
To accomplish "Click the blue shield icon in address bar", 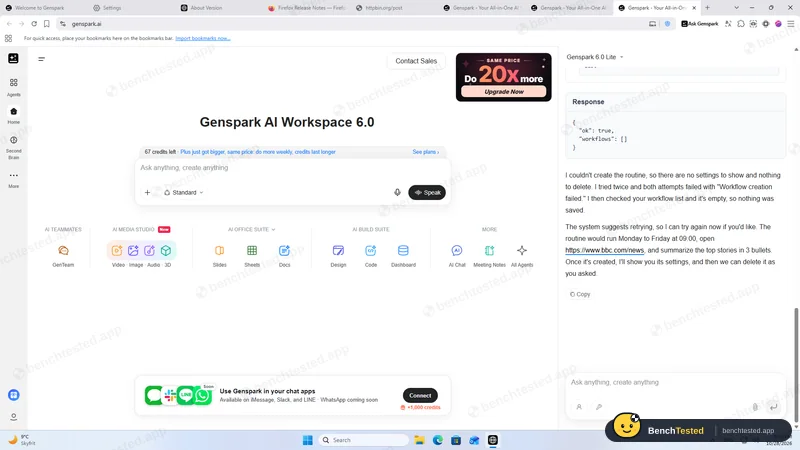I will (667, 23).
